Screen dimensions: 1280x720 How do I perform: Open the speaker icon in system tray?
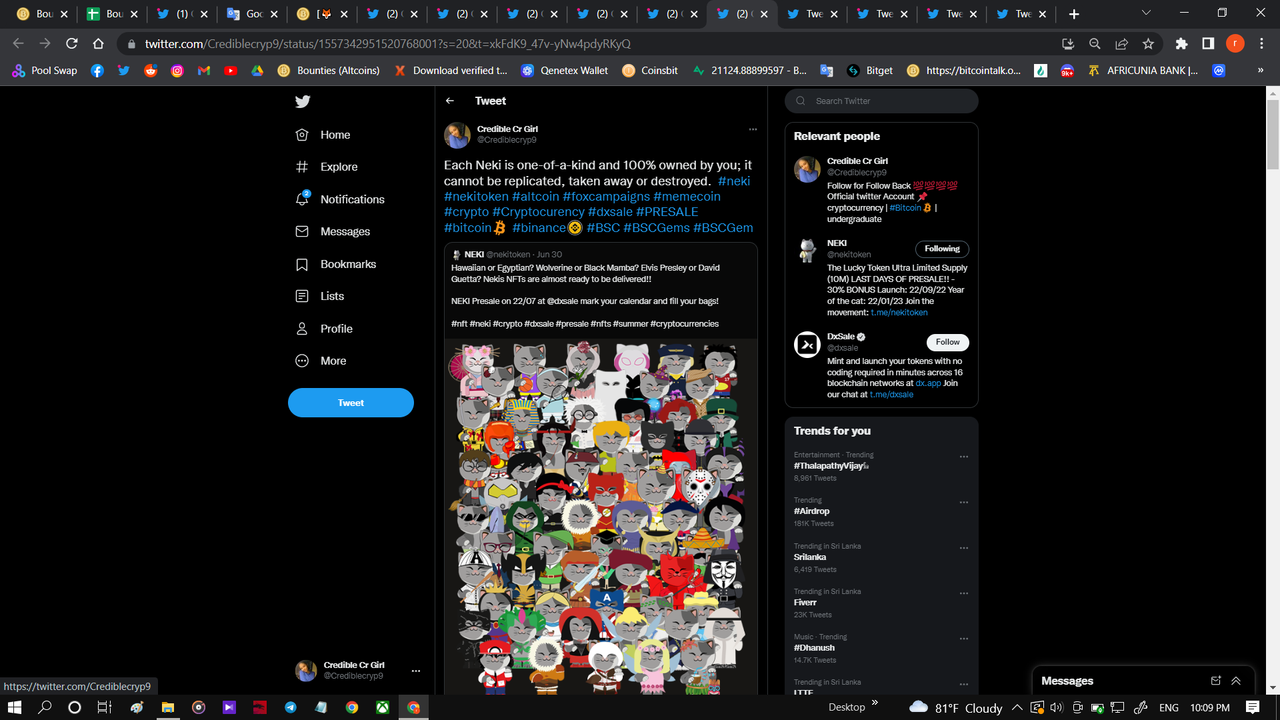[1057, 707]
